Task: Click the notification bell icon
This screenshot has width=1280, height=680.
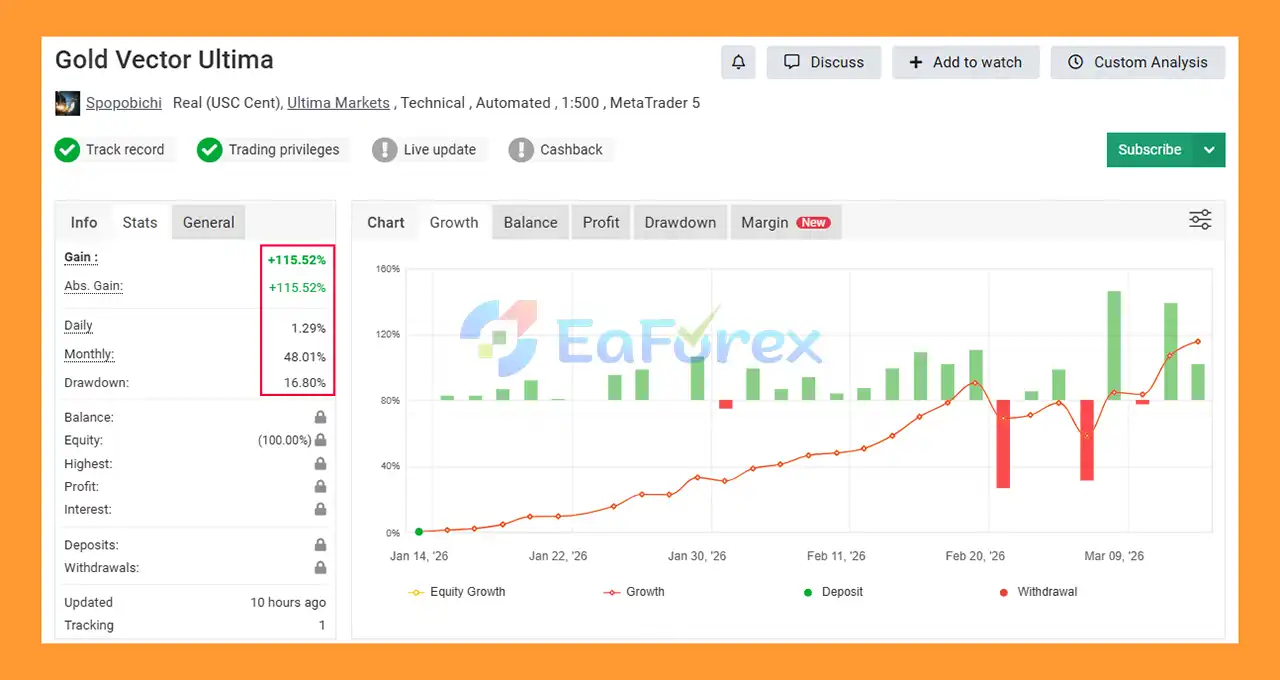Action: pyautogui.click(x=738, y=62)
